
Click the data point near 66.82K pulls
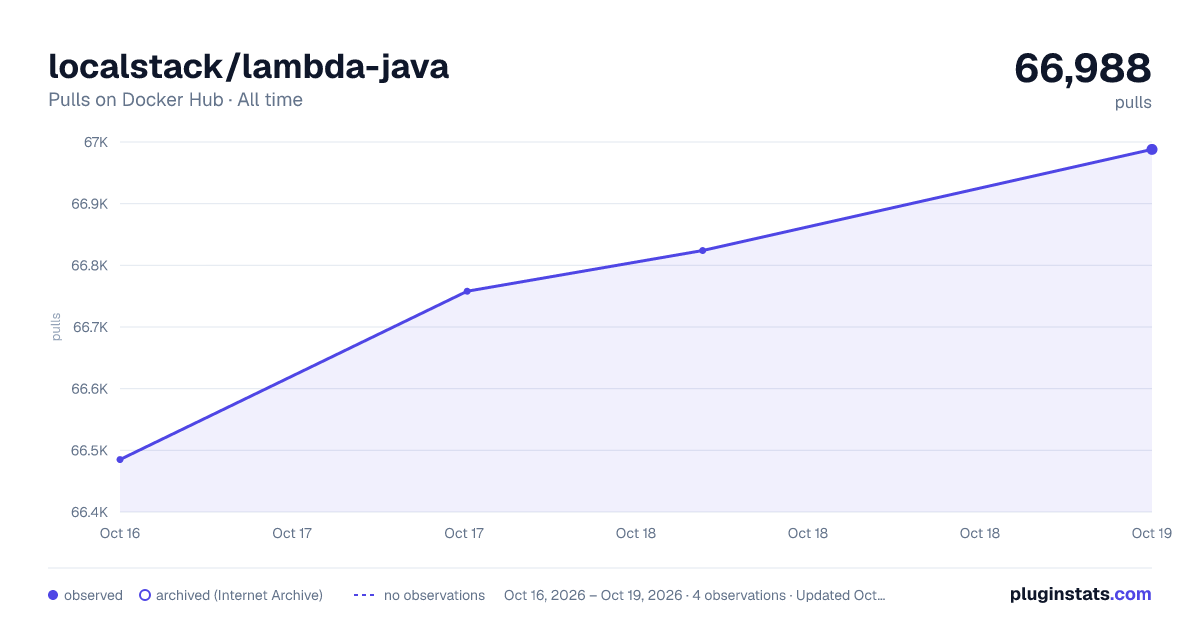(703, 250)
